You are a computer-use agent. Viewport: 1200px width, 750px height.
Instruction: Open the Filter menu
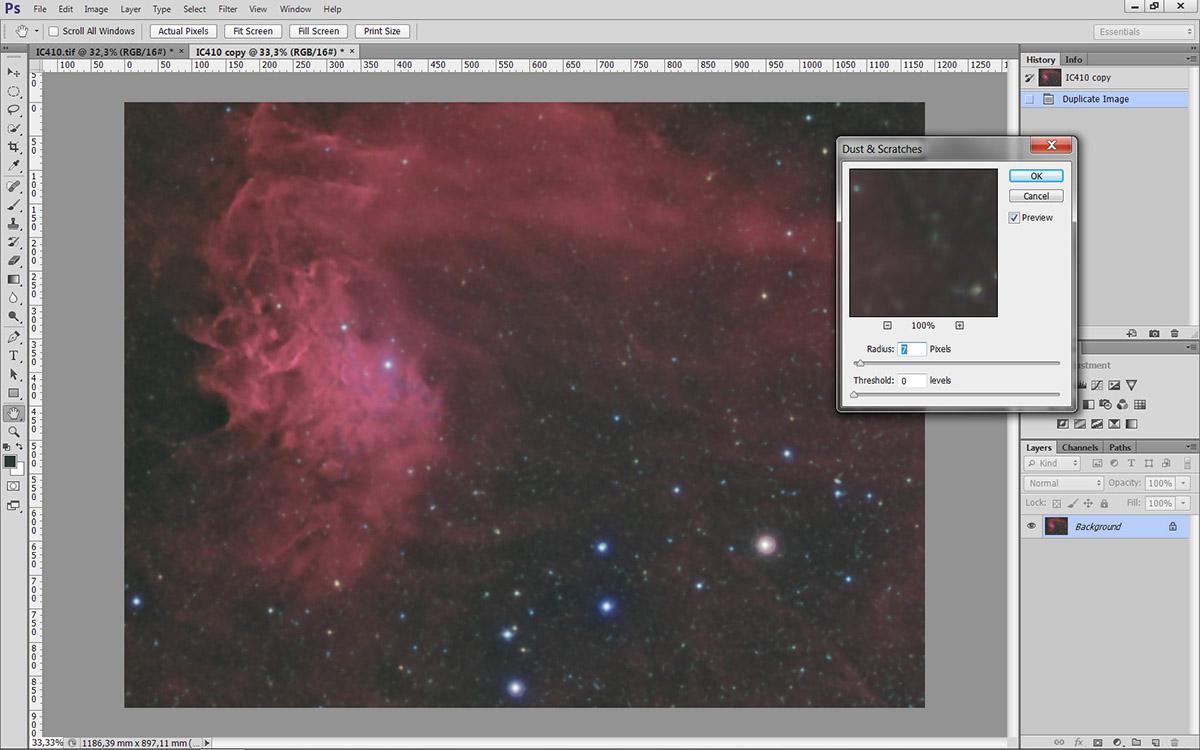click(x=227, y=9)
